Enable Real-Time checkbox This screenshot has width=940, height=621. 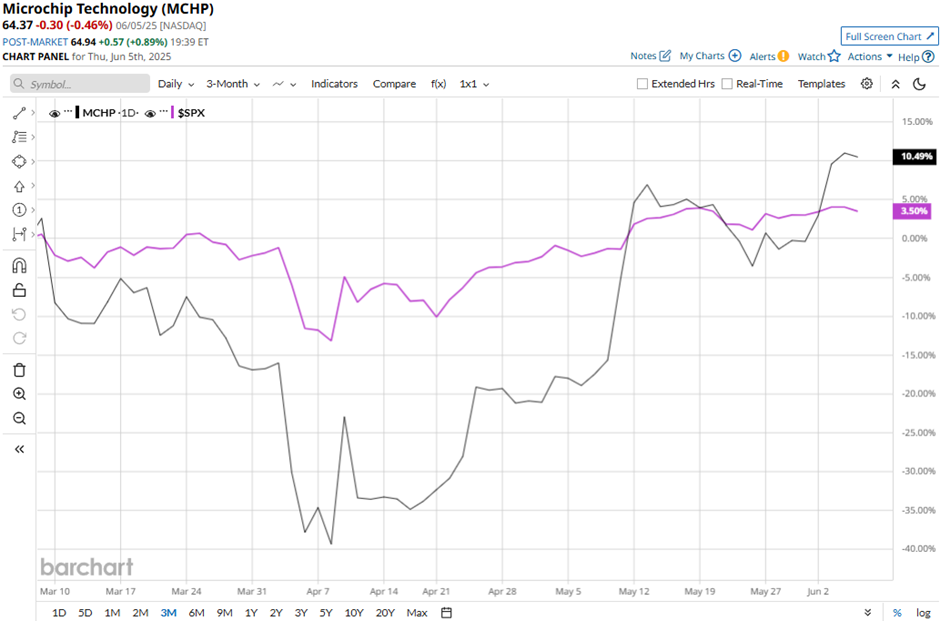tap(727, 84)
